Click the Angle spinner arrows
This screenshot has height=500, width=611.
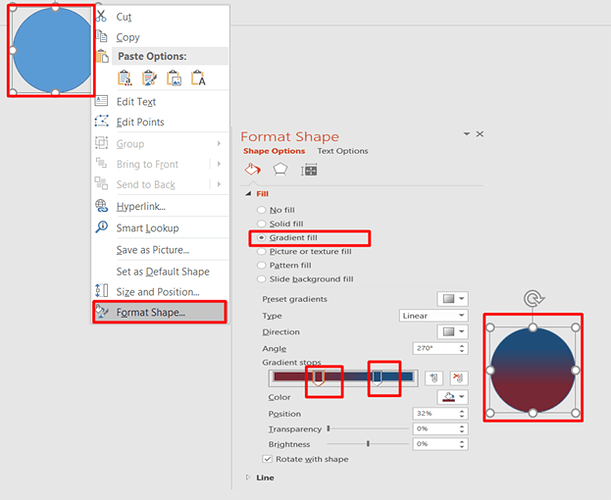[x=462, y=348]
